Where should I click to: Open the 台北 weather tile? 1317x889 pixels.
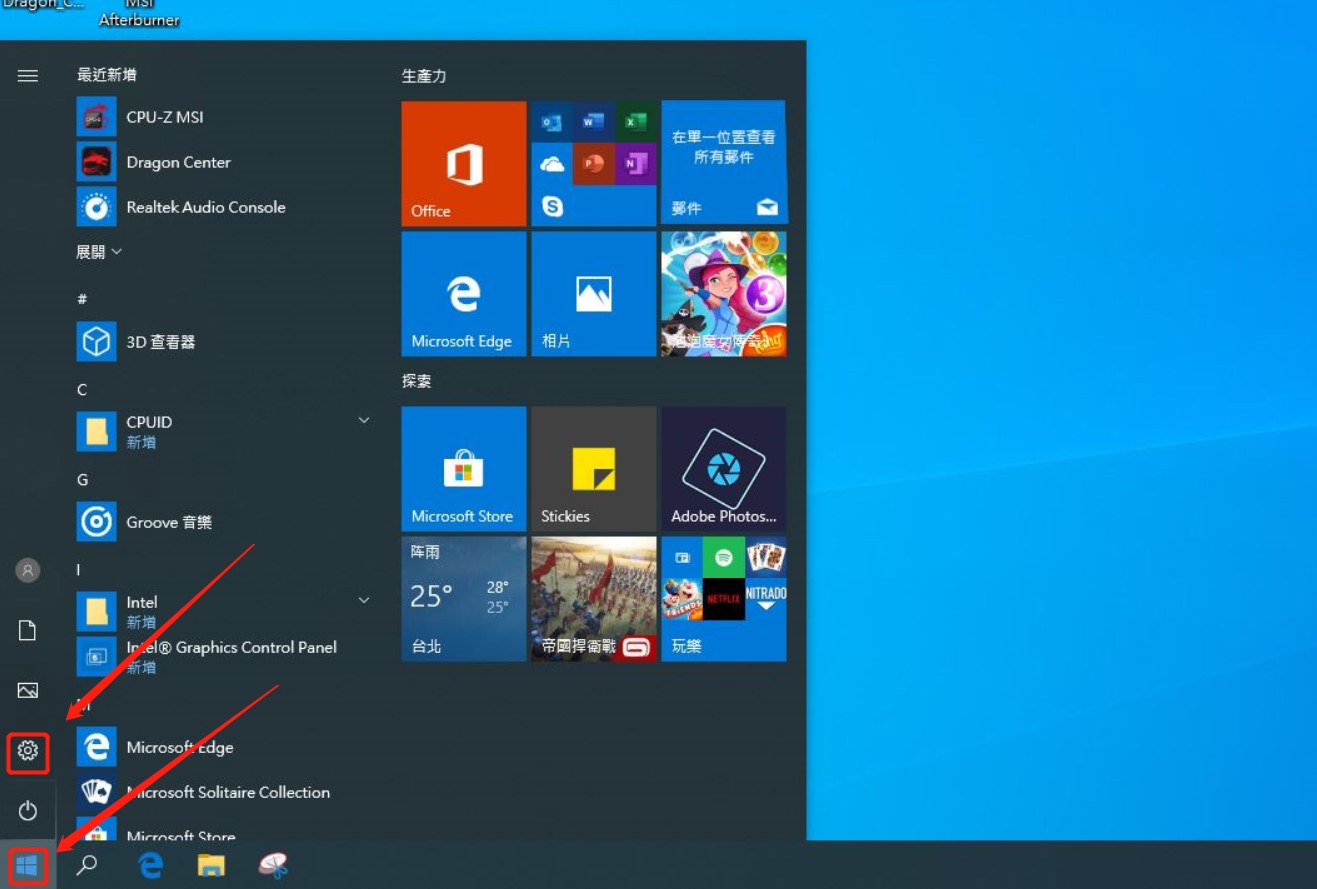pos(464,599)
